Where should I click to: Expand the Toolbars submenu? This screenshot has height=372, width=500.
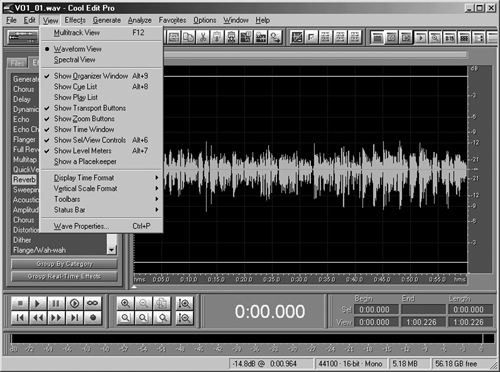click(x=101, y=199)
